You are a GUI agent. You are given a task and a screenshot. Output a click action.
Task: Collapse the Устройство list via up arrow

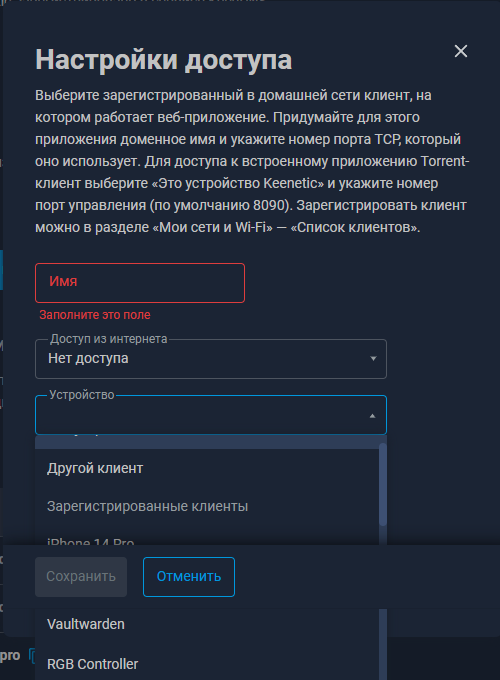[x=373, y=416]
